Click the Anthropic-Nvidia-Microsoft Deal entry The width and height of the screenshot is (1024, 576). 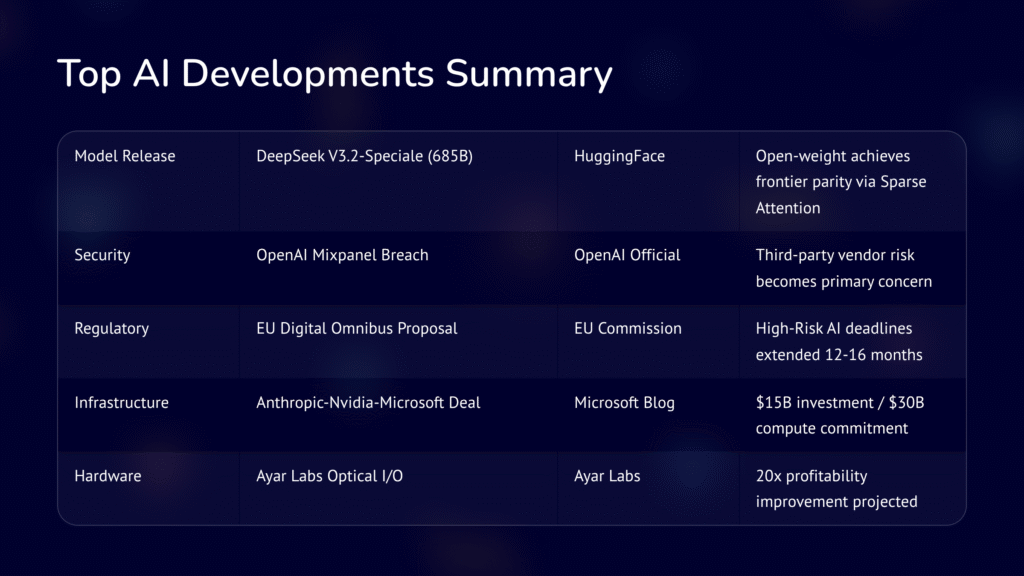(367, 402)
